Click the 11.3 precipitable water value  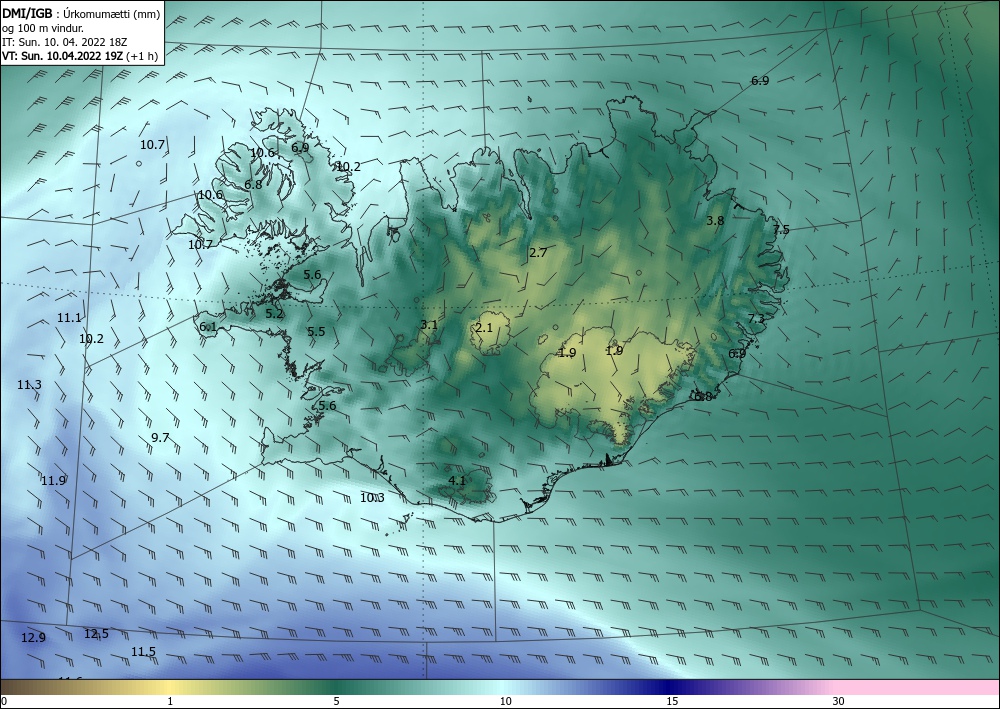[29, 384]
